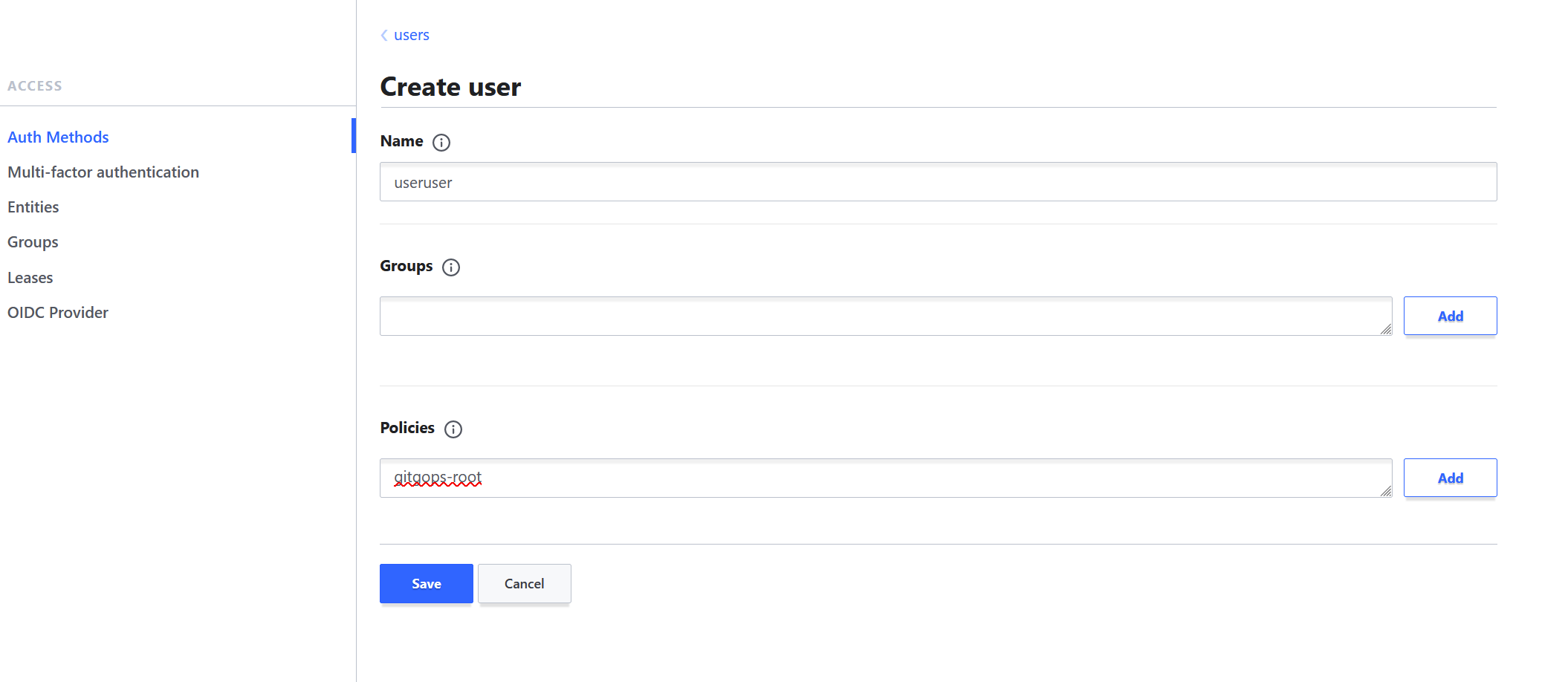The image size is (1568, 682).
Task: Go back to the users list
Action: click(x=411, y=35)
